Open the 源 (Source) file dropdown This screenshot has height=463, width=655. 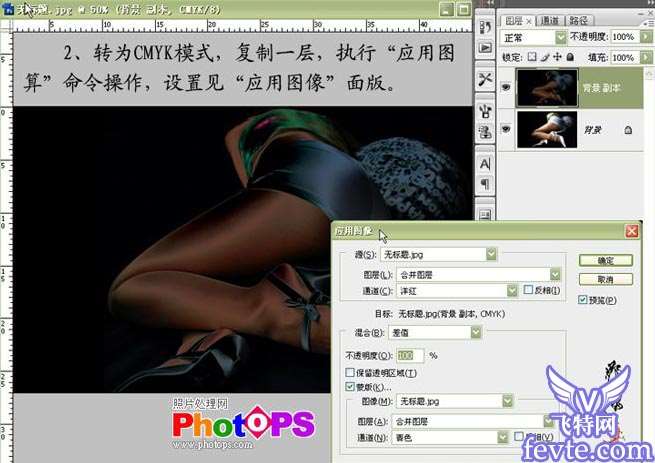click(490, 255)
